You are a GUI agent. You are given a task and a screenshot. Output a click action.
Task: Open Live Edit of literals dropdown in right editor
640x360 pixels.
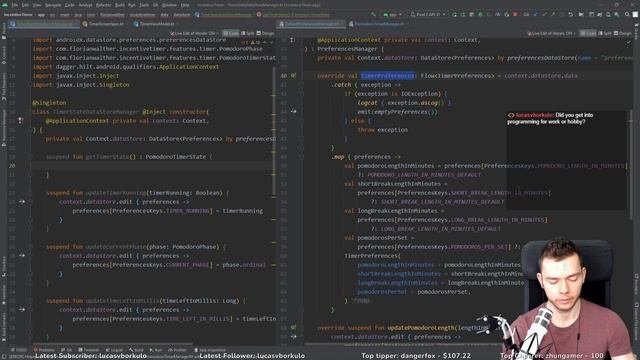coord(552,33)
